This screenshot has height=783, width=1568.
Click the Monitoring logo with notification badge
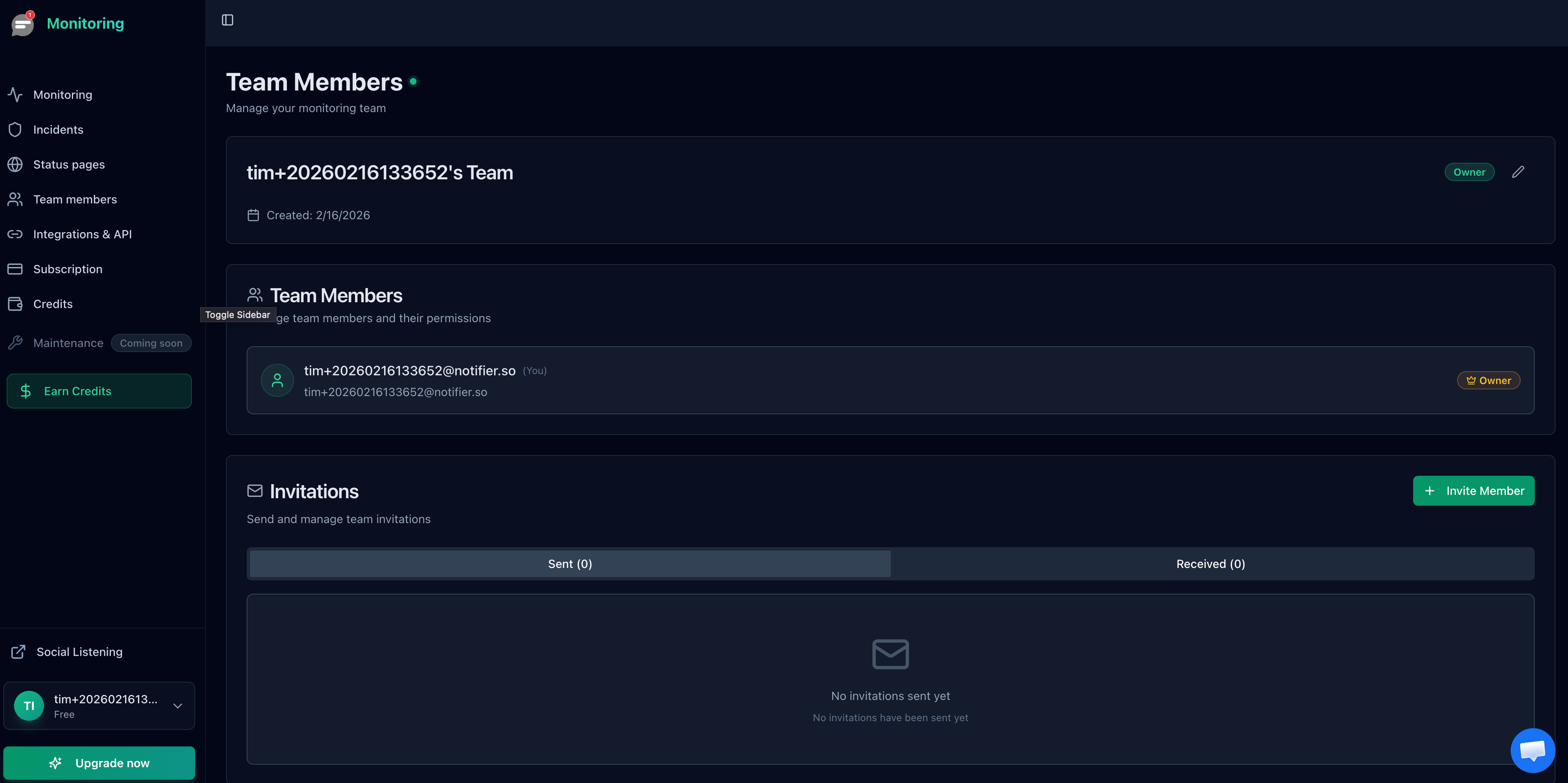point(23,24)
